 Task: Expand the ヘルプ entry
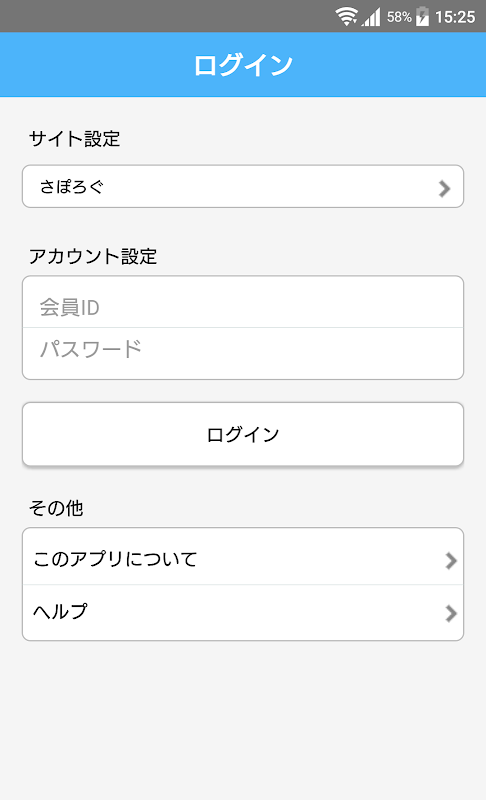pyautogui.click(x=243, y=612)
